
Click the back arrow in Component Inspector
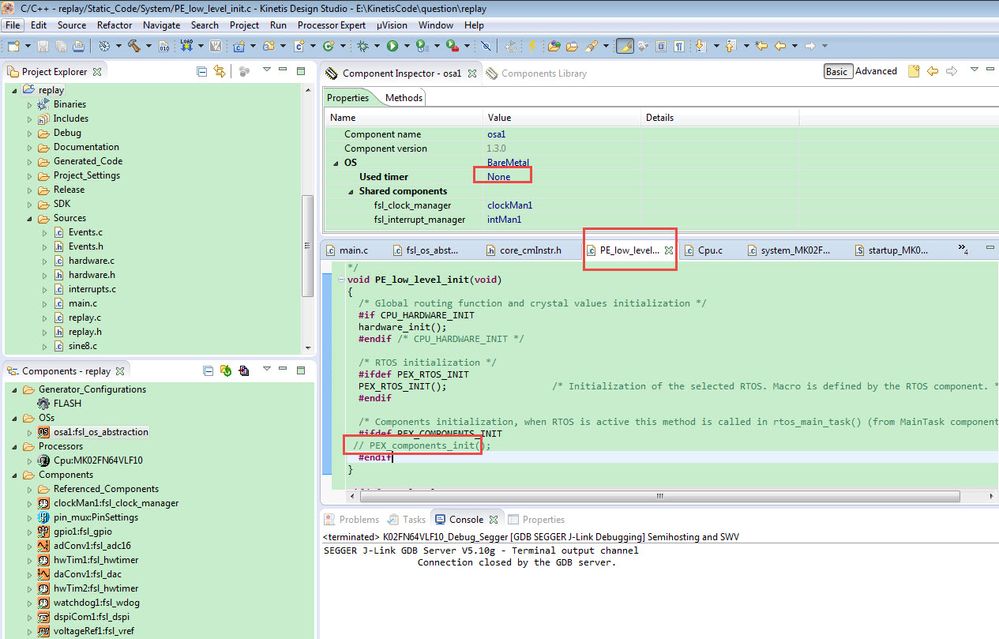coord(933,71)
